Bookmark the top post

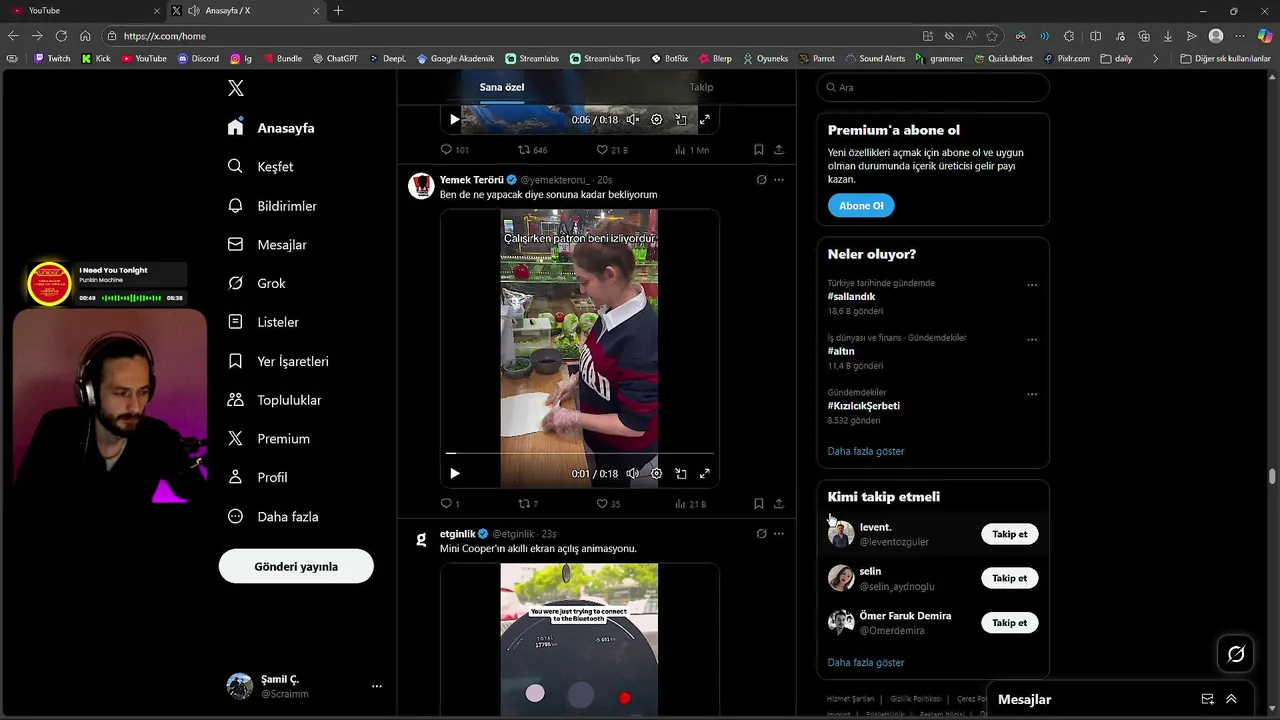point(758,150)
